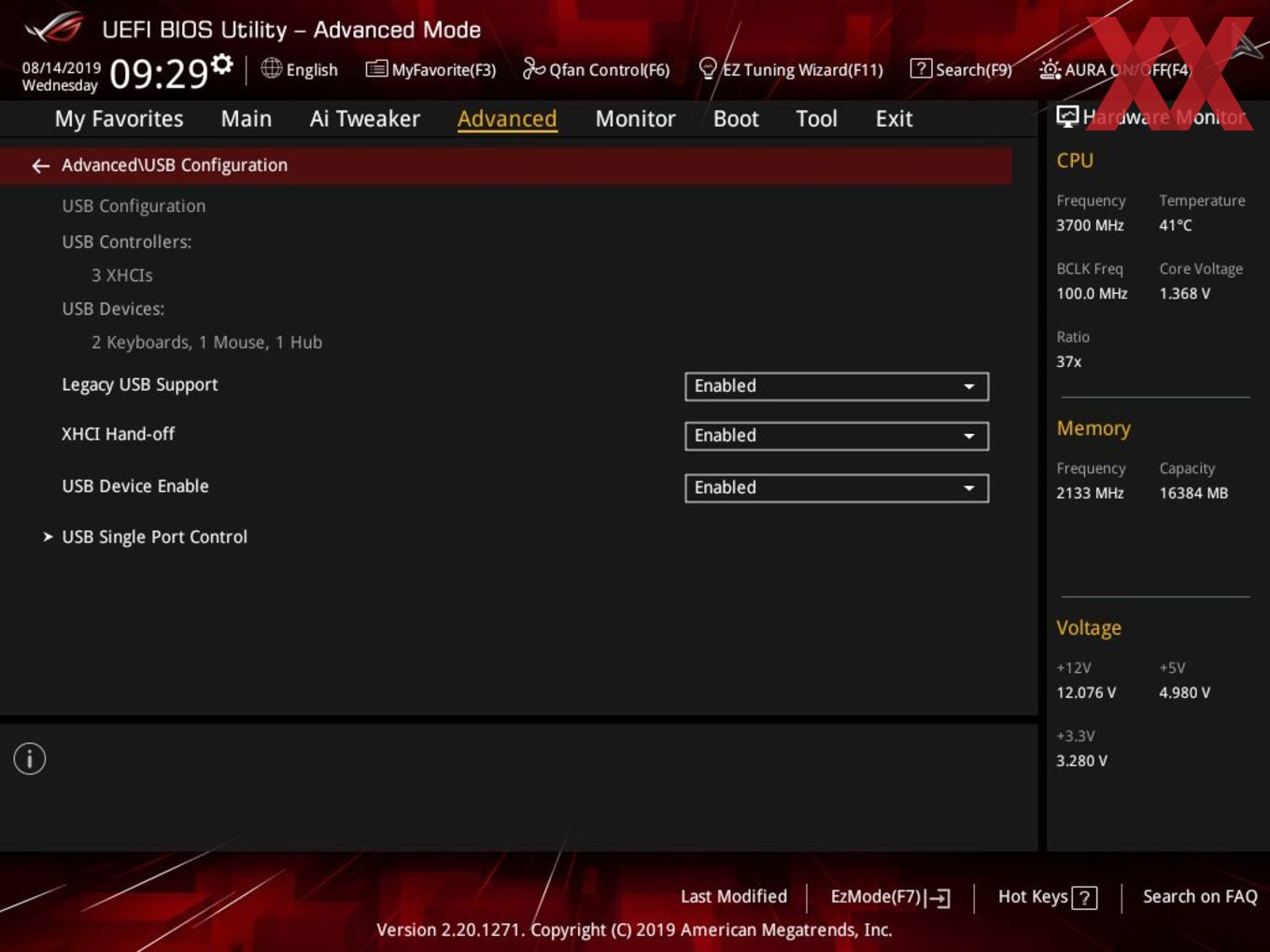Screen dimensions: 1270x952
Task: Click the 12.076 V voltage value
Action: coord(1086,693)
